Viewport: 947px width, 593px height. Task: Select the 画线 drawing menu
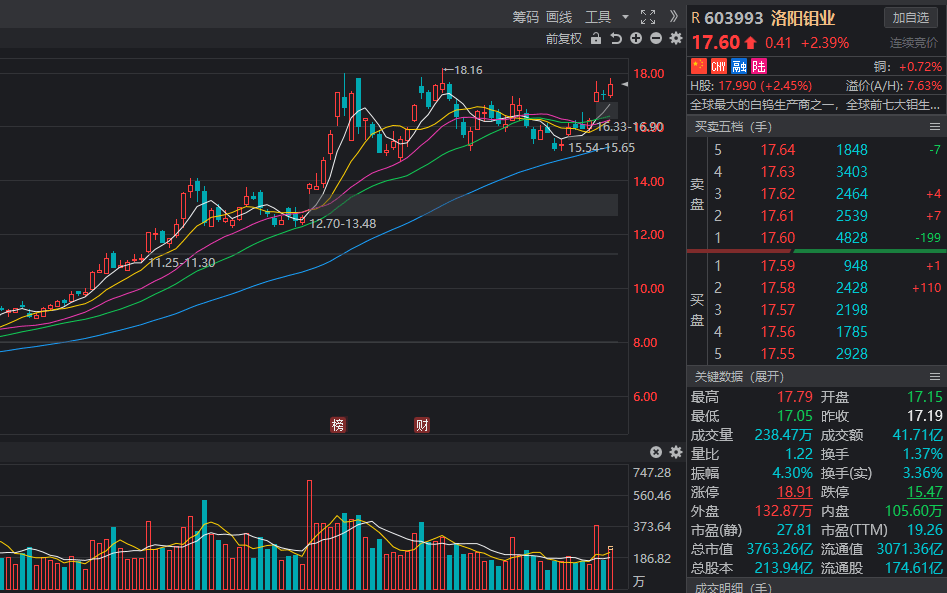pos(559,17)
